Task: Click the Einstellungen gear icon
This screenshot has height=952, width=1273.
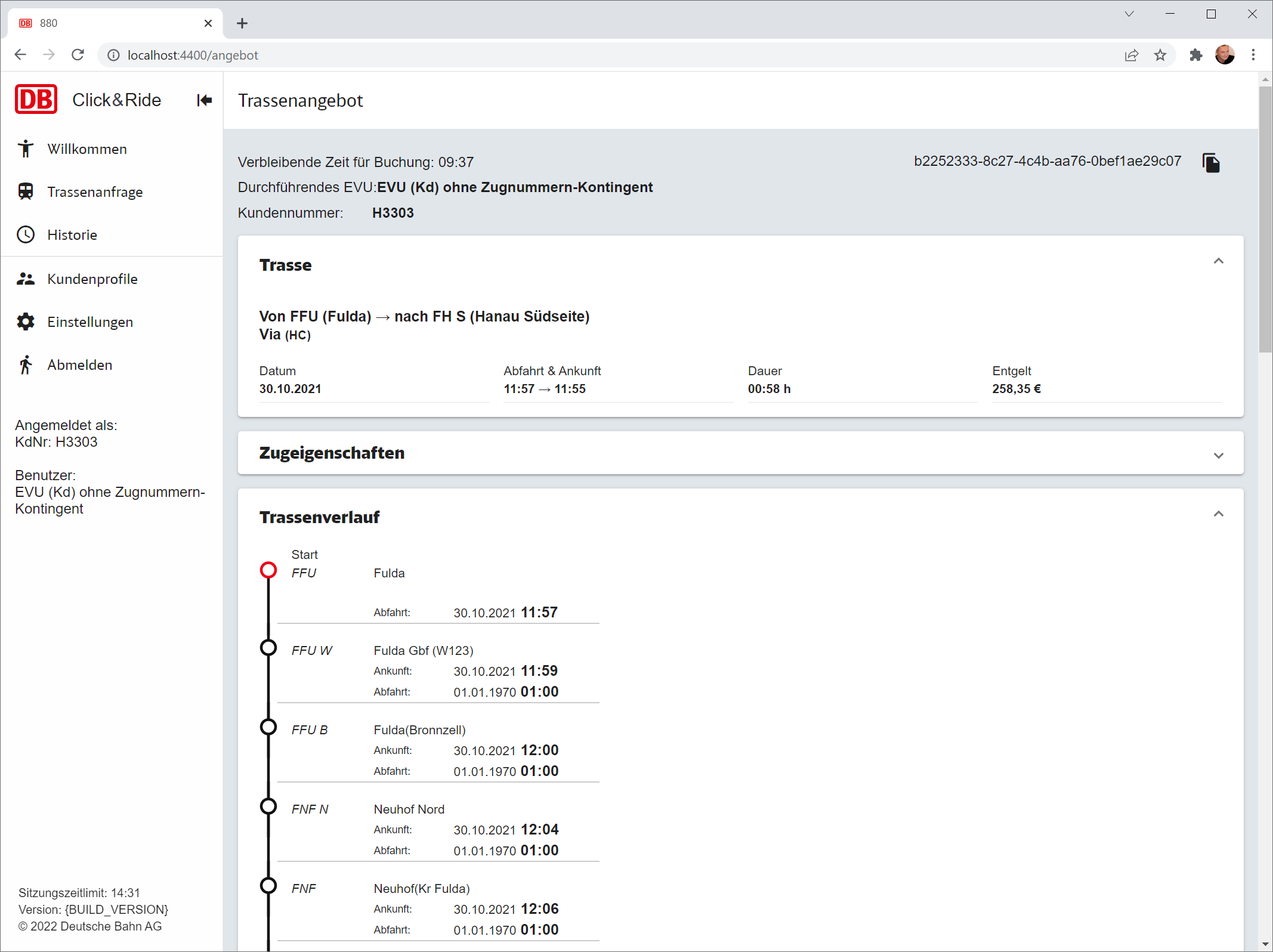Action: pyautogui.click(x=26, y=322)
